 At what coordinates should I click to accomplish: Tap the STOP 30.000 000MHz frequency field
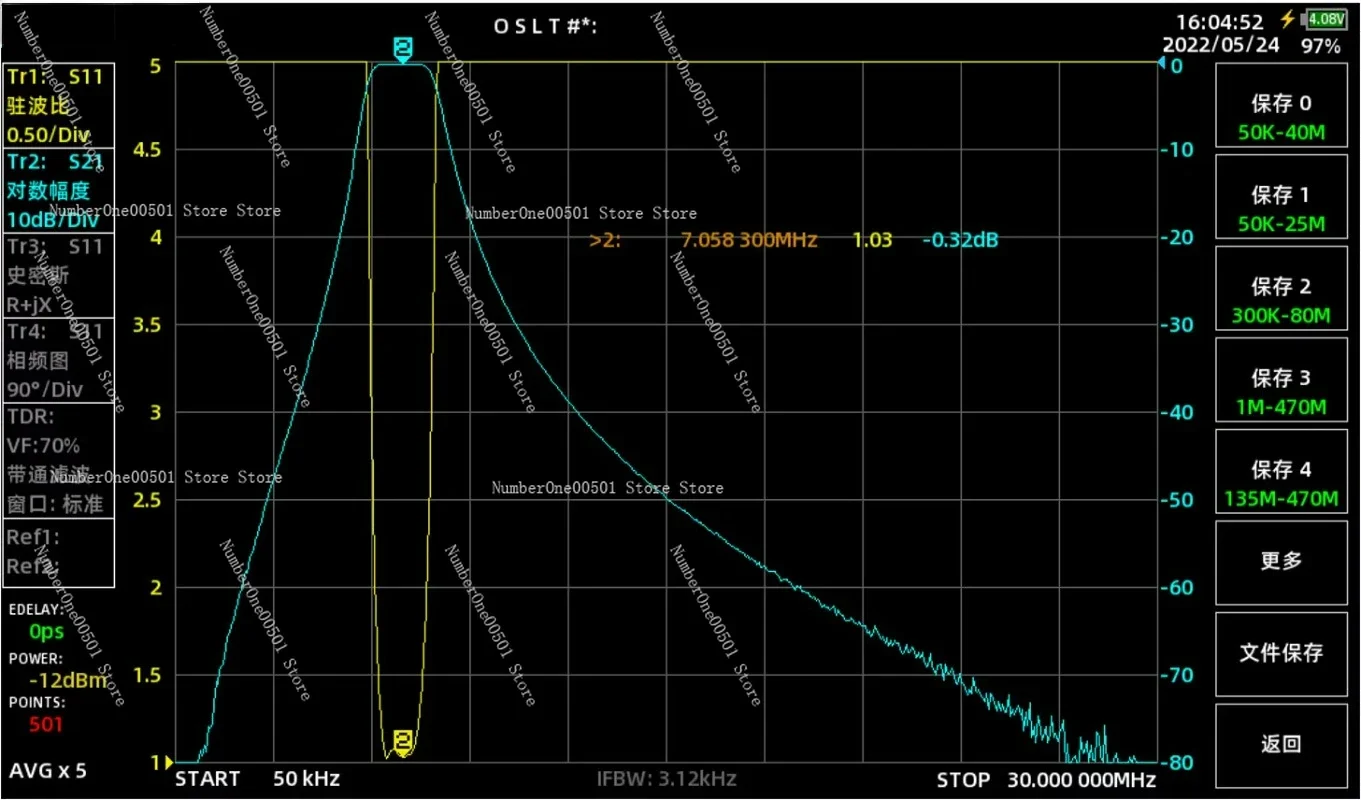point(1046,780)
